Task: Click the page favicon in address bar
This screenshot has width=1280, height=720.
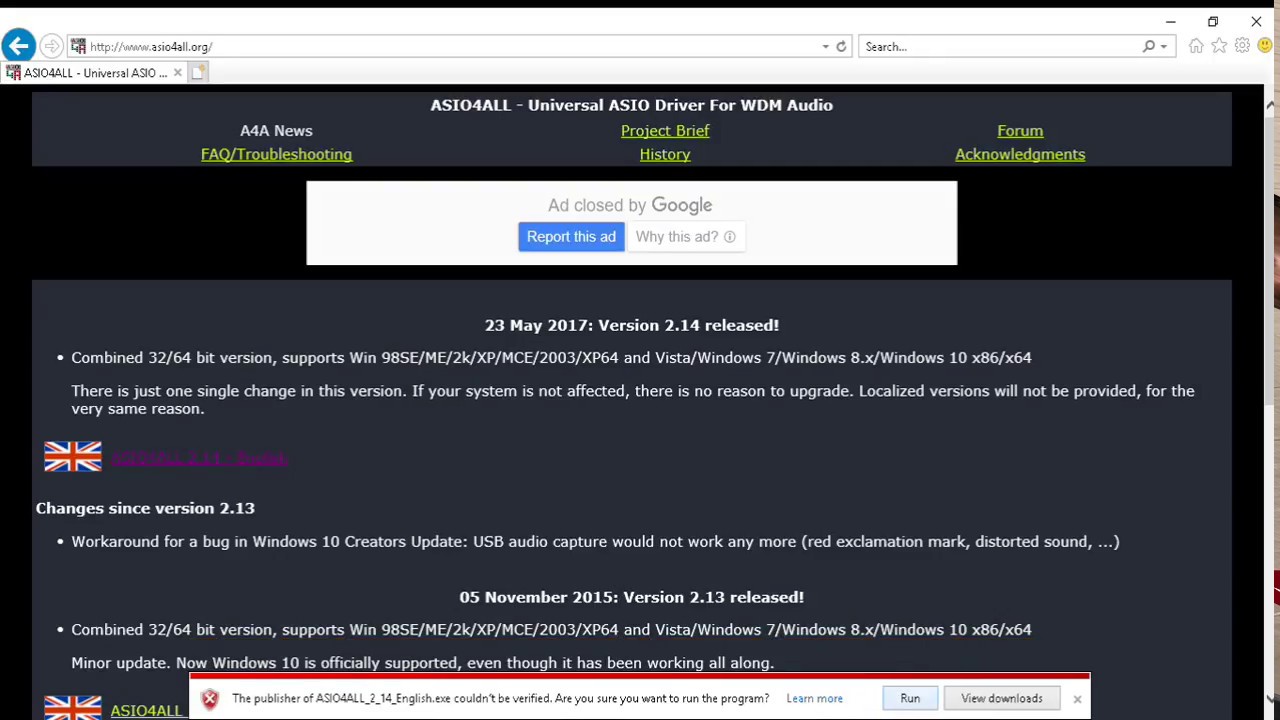Action: [x=78, y=46]
